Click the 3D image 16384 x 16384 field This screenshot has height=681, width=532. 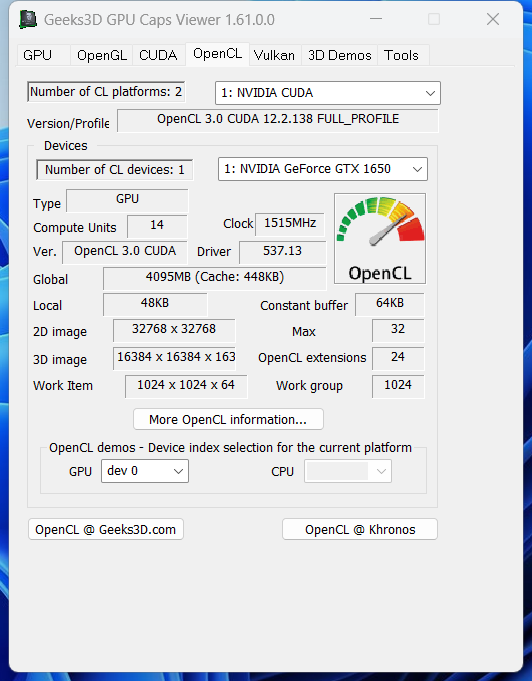174,358
